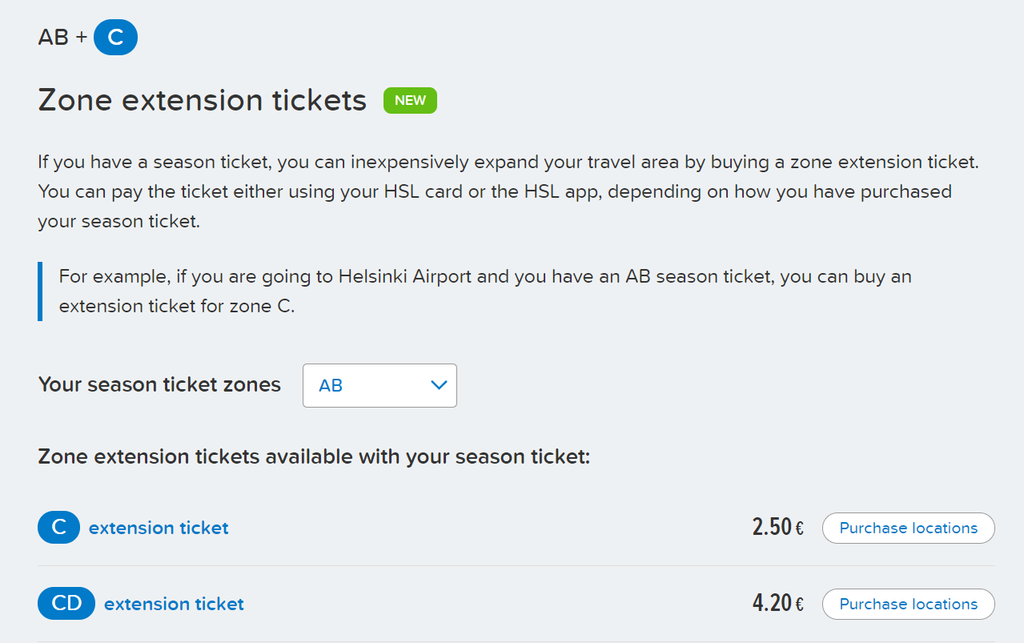Viewport: 1024px width, 643px height.
Task: Click the 2.50 € price label
Action: 778,527
